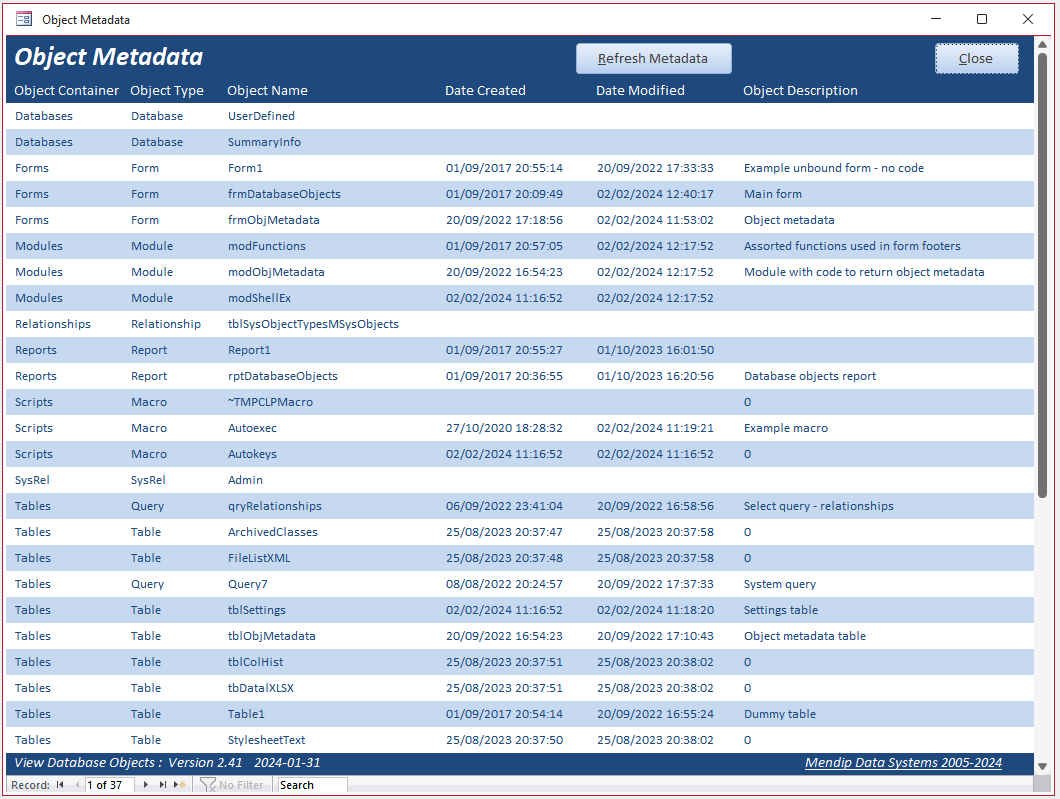Select tblSysObjectTypesMSysObjects relationship name
This screenshot has width=1060, height=799.
tap(313, 324)
